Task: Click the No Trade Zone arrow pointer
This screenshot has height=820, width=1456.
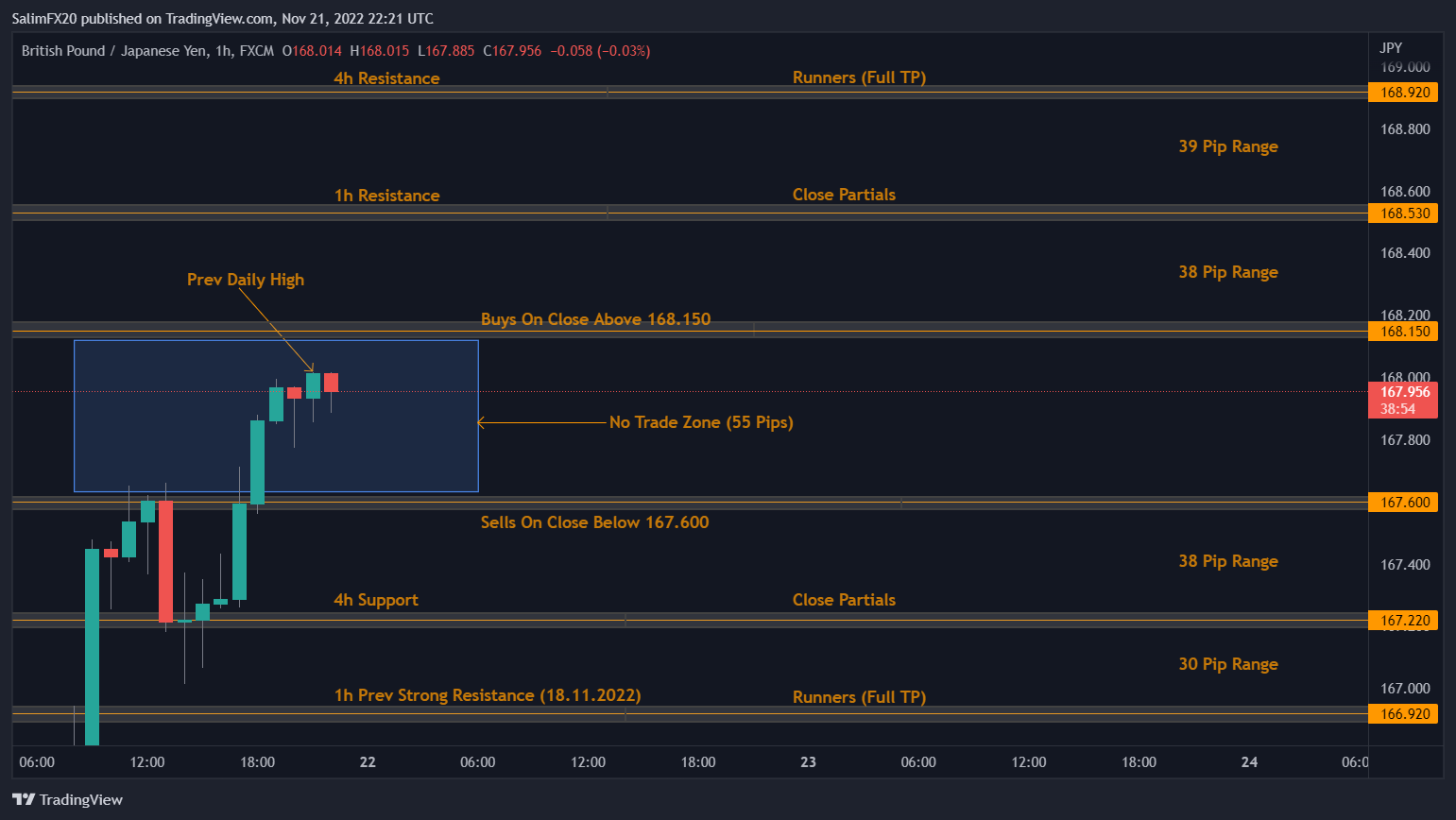Action: 481,423
